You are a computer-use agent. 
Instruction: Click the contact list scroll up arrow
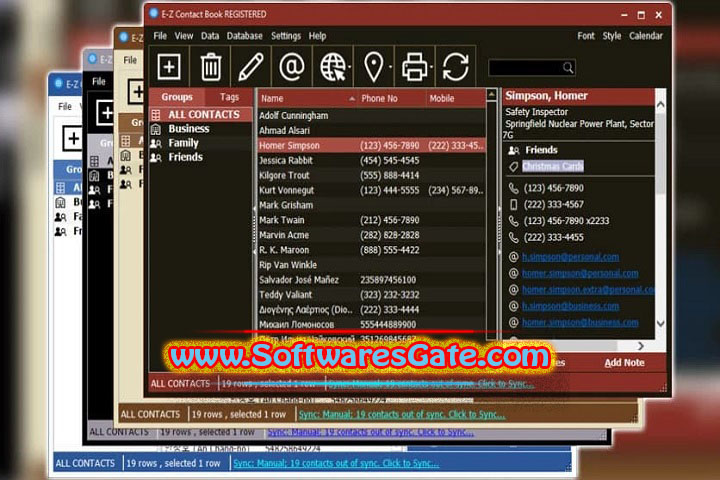point(491,95)
